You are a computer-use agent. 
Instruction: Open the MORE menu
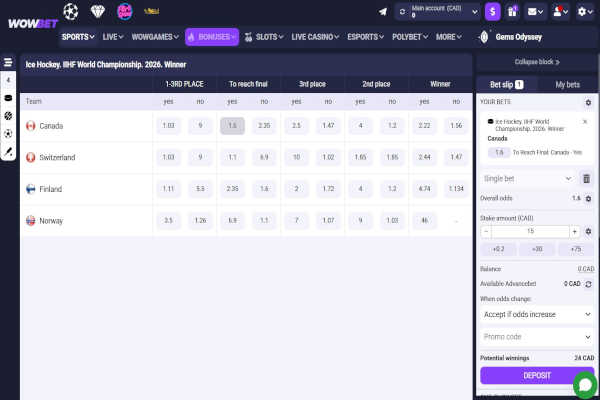(x=449, y=37)
